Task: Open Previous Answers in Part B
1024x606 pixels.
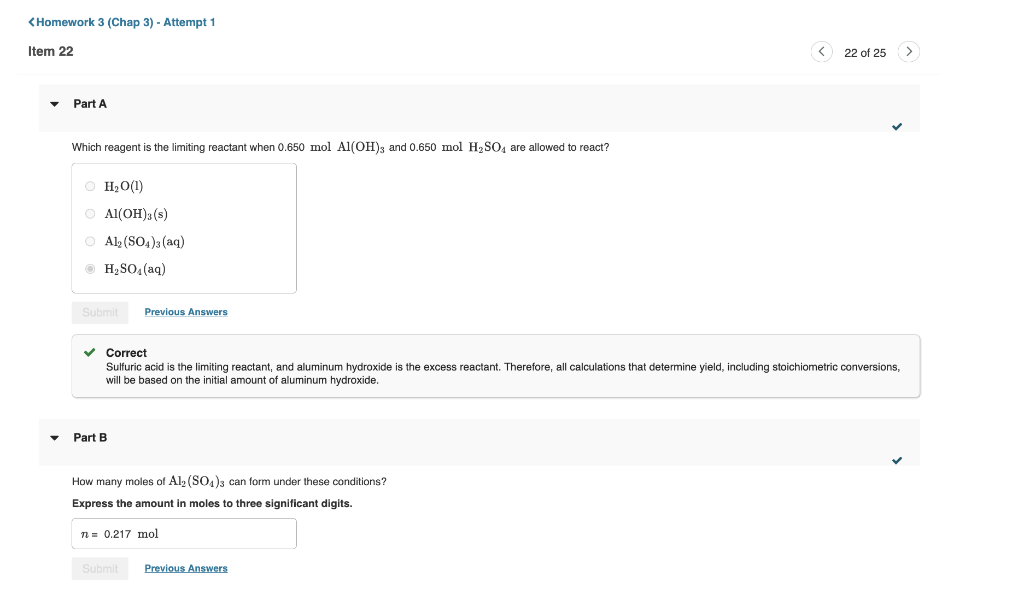Action: coord(185,568)
